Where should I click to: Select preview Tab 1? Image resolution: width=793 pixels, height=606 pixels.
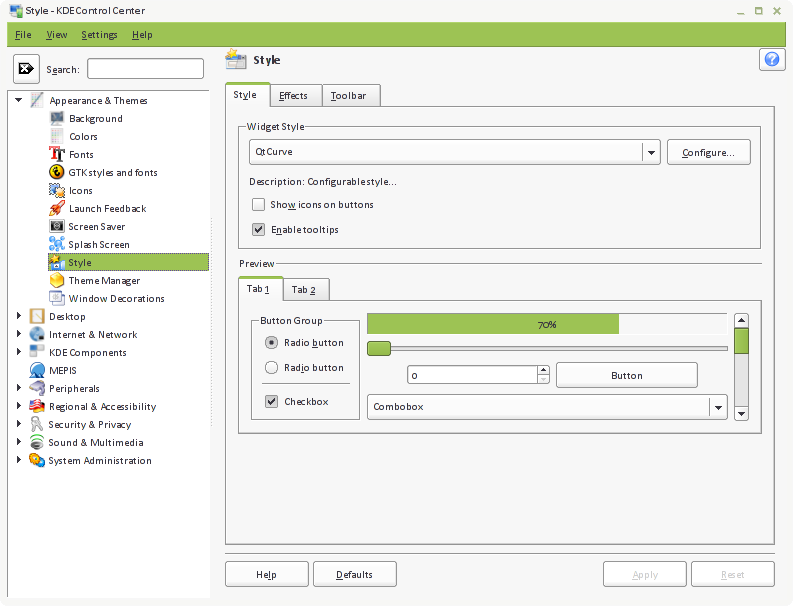click(x=260, y=288)
